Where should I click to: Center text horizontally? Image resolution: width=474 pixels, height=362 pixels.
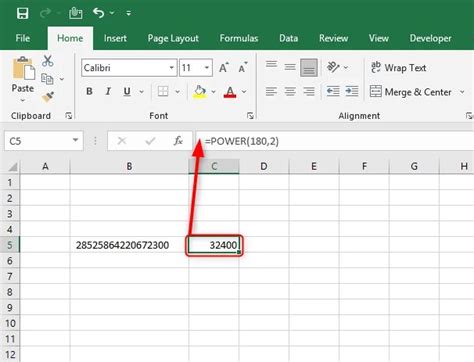pyautogui.click(x=290, y=91)
